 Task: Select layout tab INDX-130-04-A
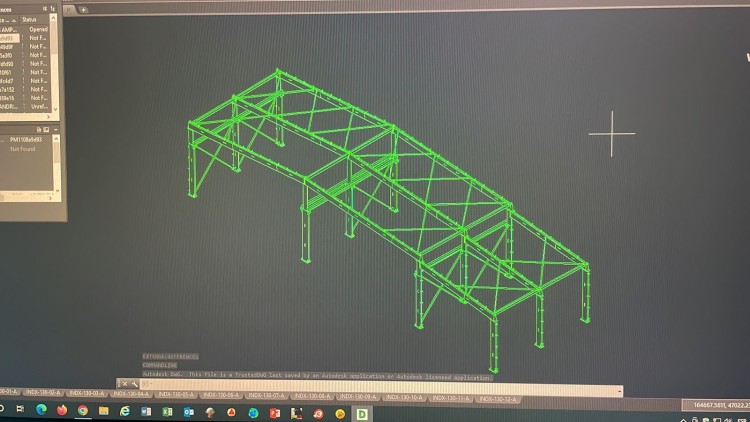[x=131, y=394]
